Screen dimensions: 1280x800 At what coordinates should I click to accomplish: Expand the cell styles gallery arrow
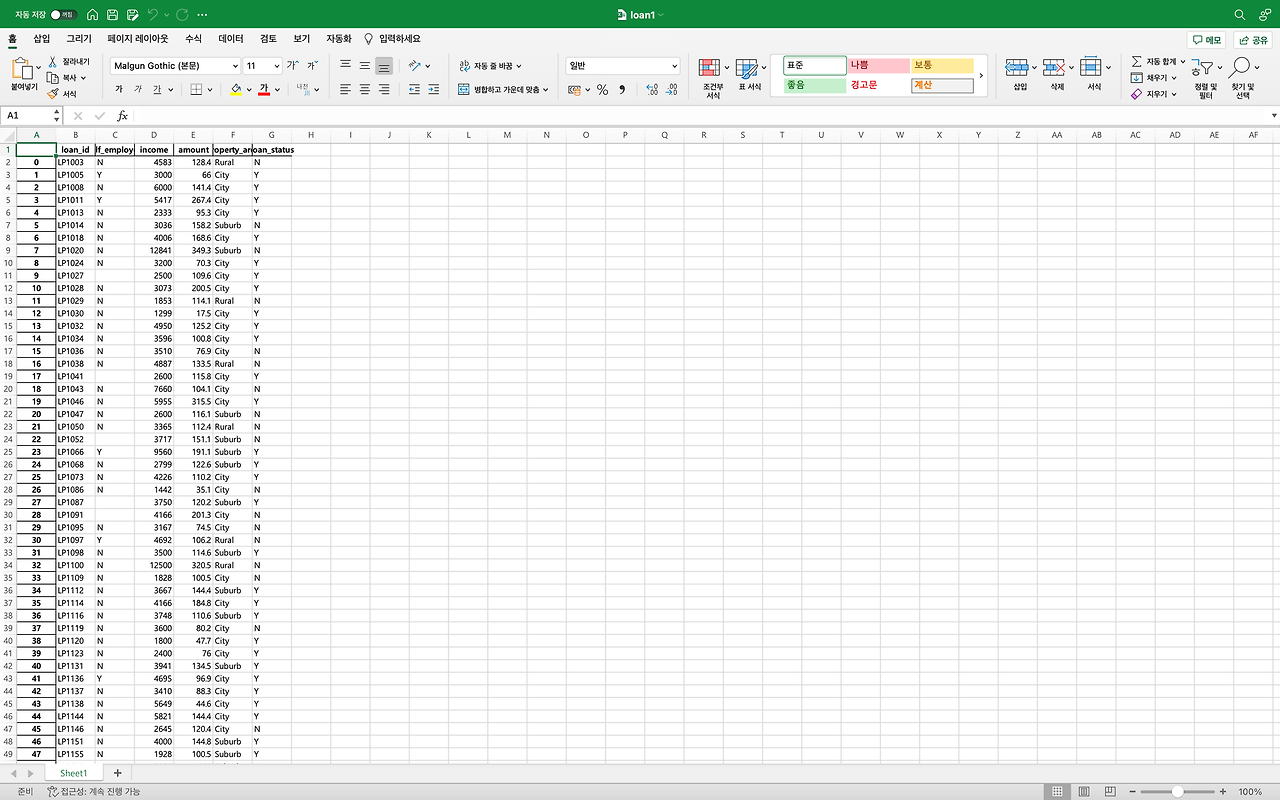981,75
